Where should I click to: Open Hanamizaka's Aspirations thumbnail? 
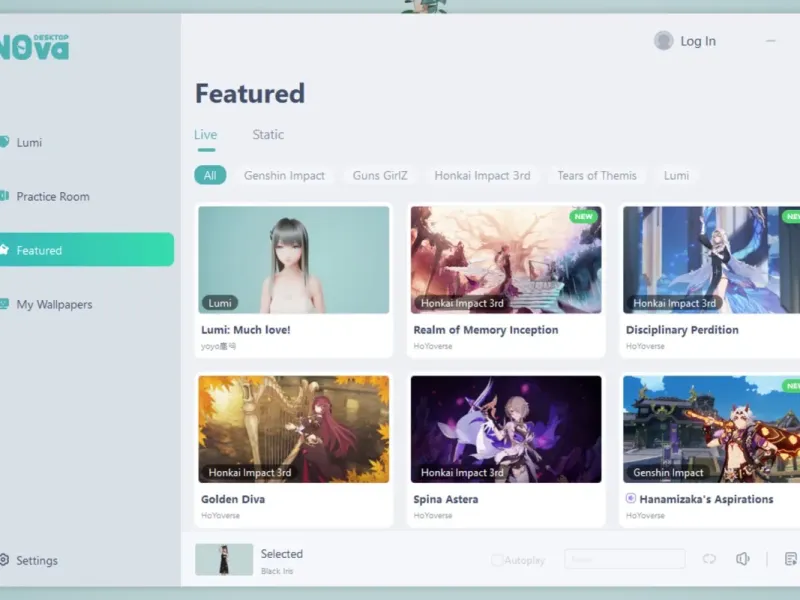tap(711, 429)
